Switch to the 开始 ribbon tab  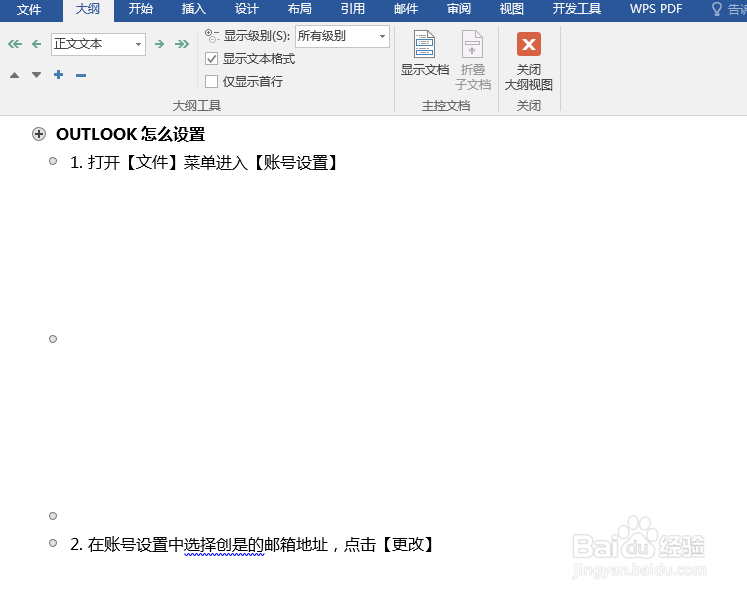(141, 9)
